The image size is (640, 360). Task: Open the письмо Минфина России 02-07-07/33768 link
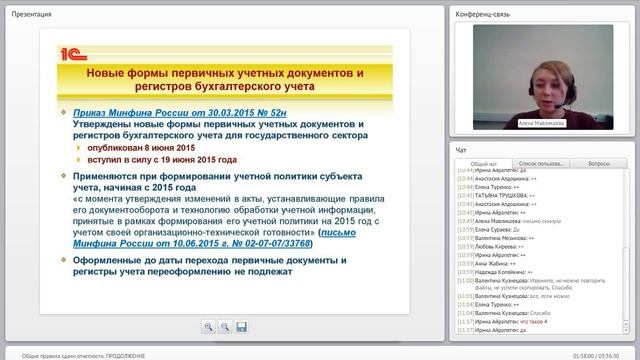214,238
